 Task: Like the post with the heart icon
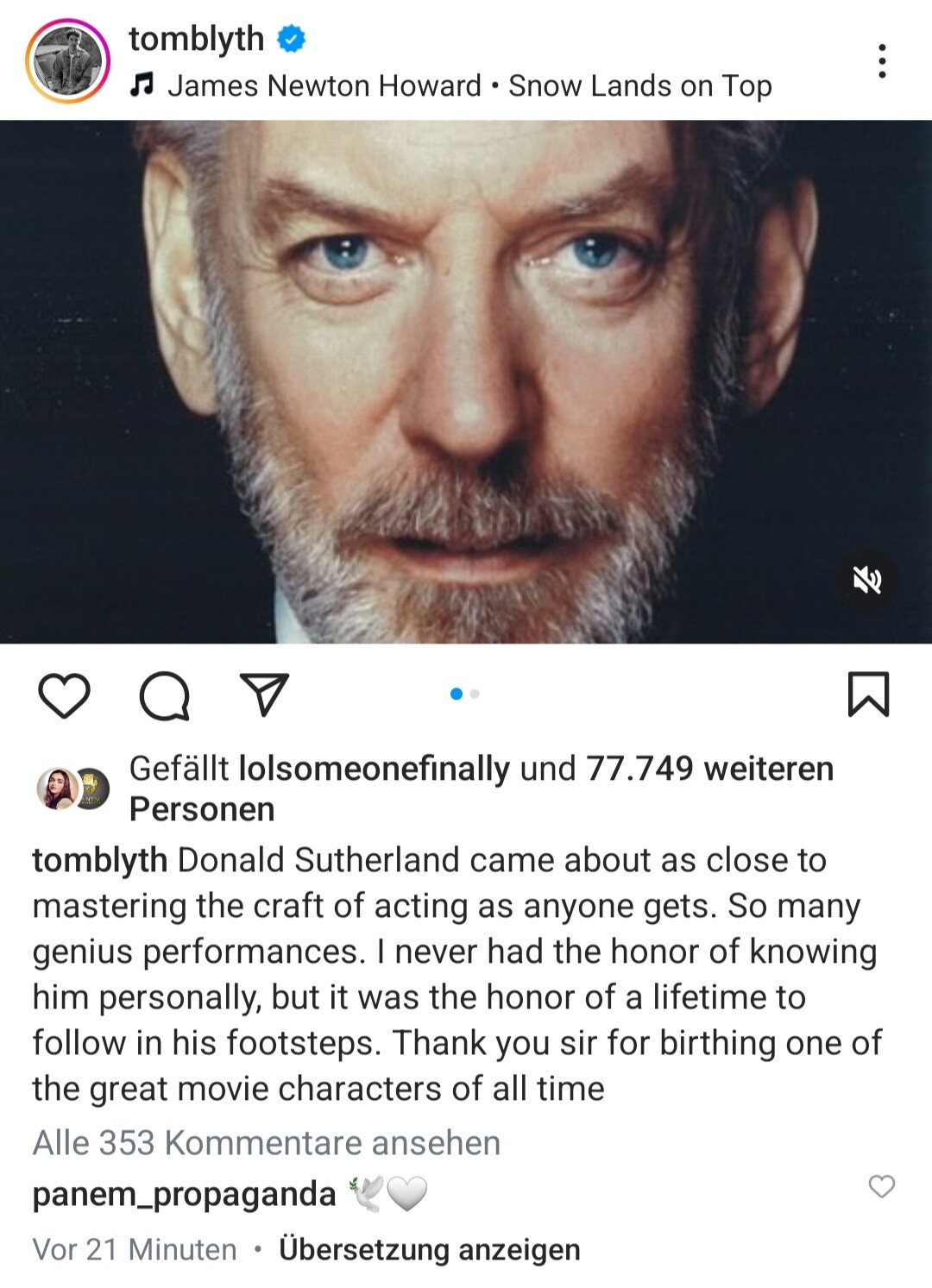point(65,695)
